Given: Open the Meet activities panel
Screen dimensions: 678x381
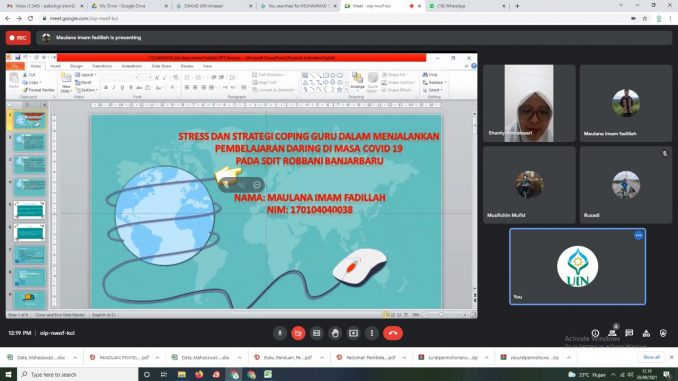Looking at the screenshot, I should click(646, 333).
